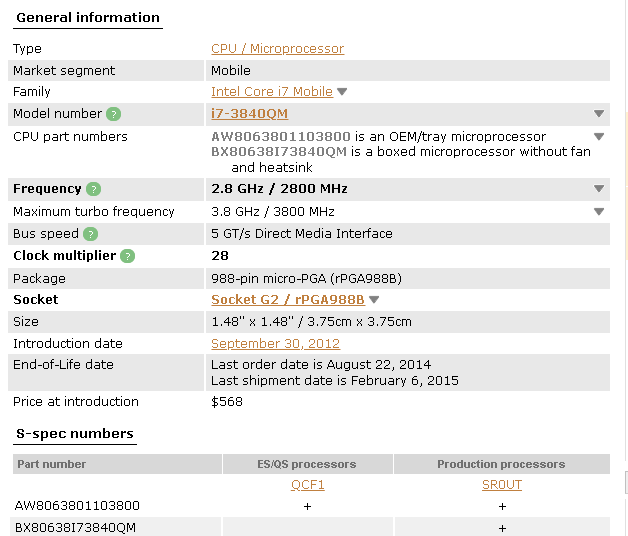Click the Last order date August 22, 2014 text
The width and height of the screenshot is (628, 536).
321,365
